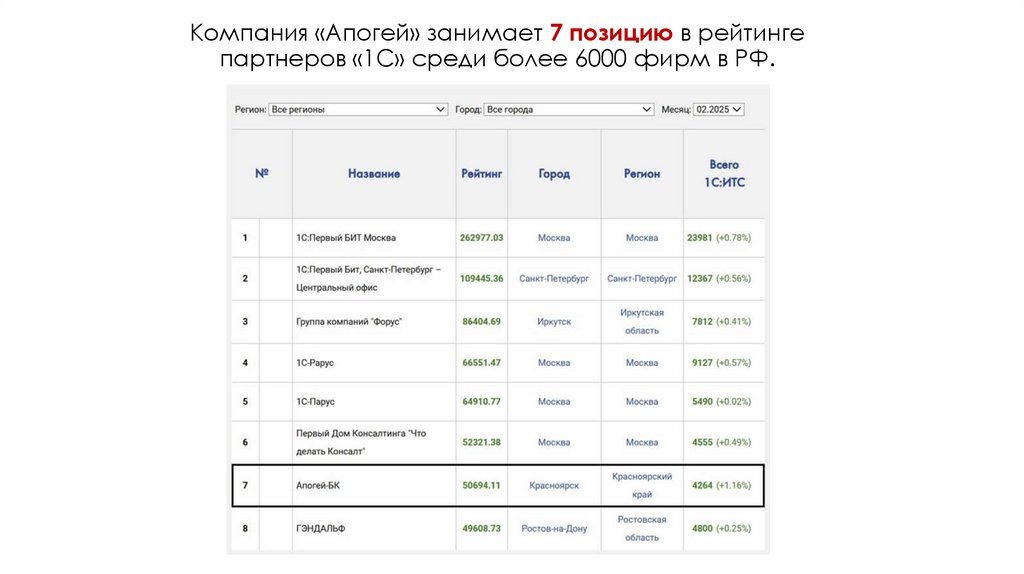Click ИТС total 23981 (+0.78%)
1024x574 pixels.
719,238
